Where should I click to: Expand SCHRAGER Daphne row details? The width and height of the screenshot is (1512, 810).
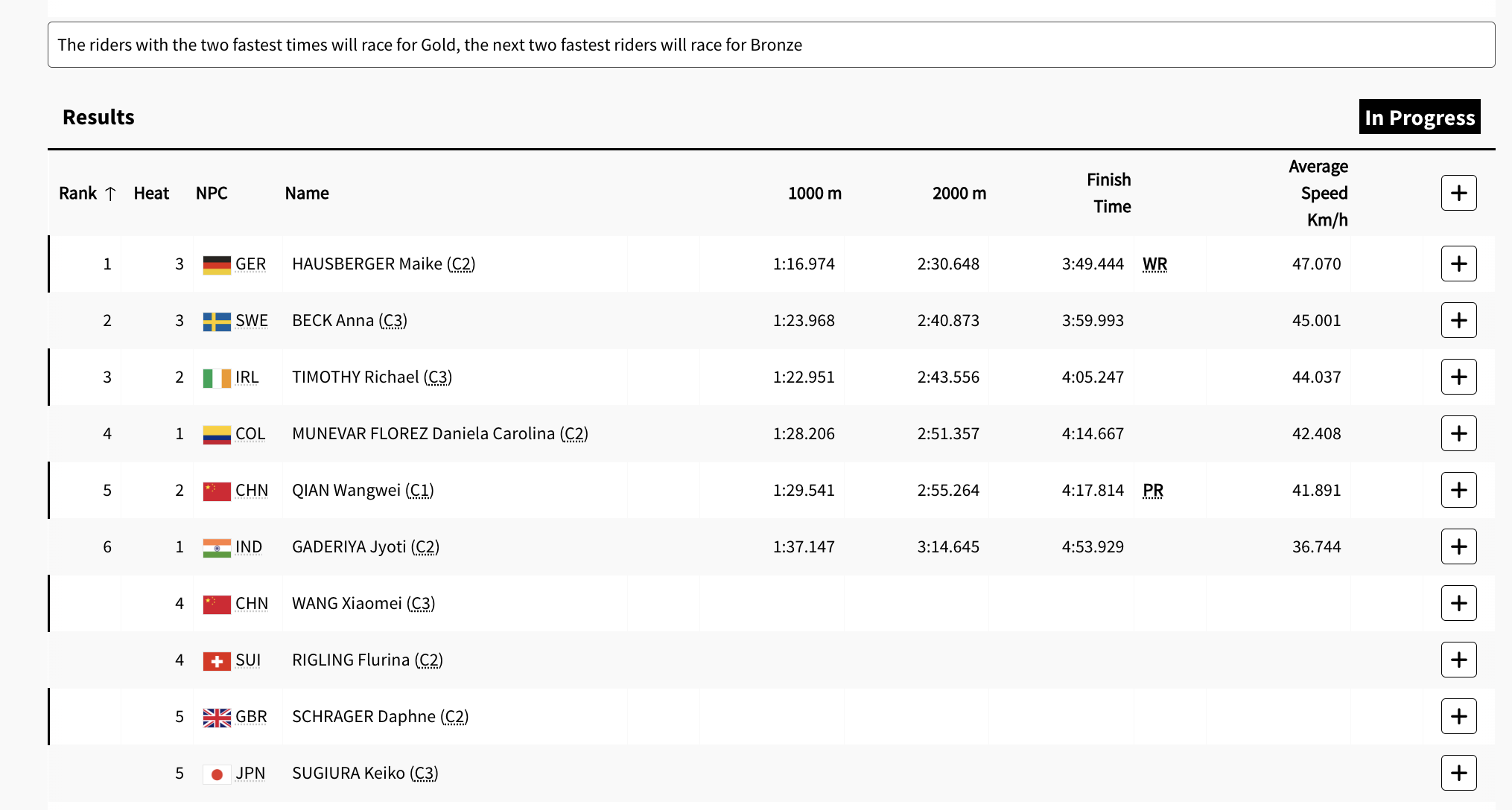point(1458,717)
